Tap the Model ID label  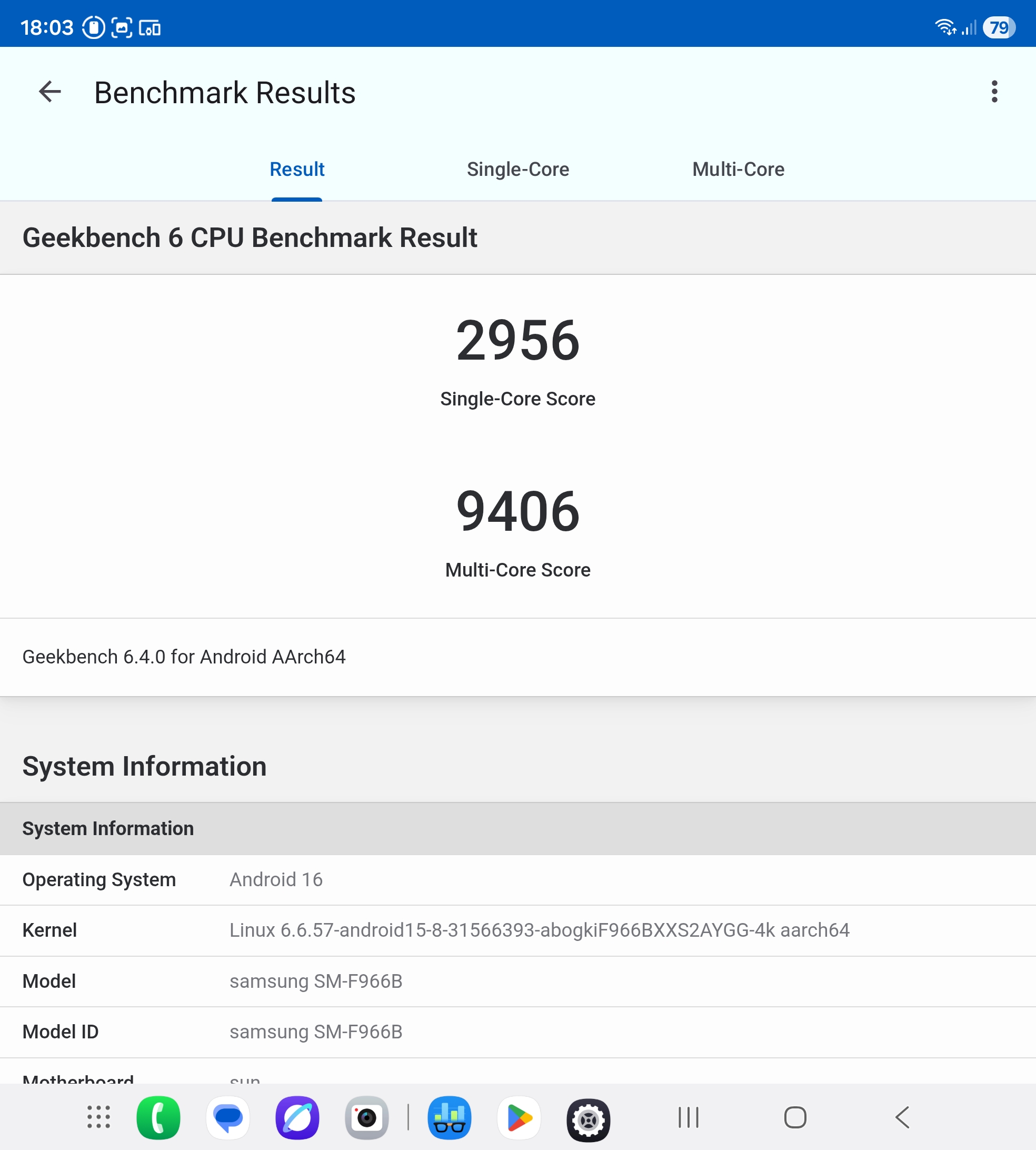[x=61, y=1032]
